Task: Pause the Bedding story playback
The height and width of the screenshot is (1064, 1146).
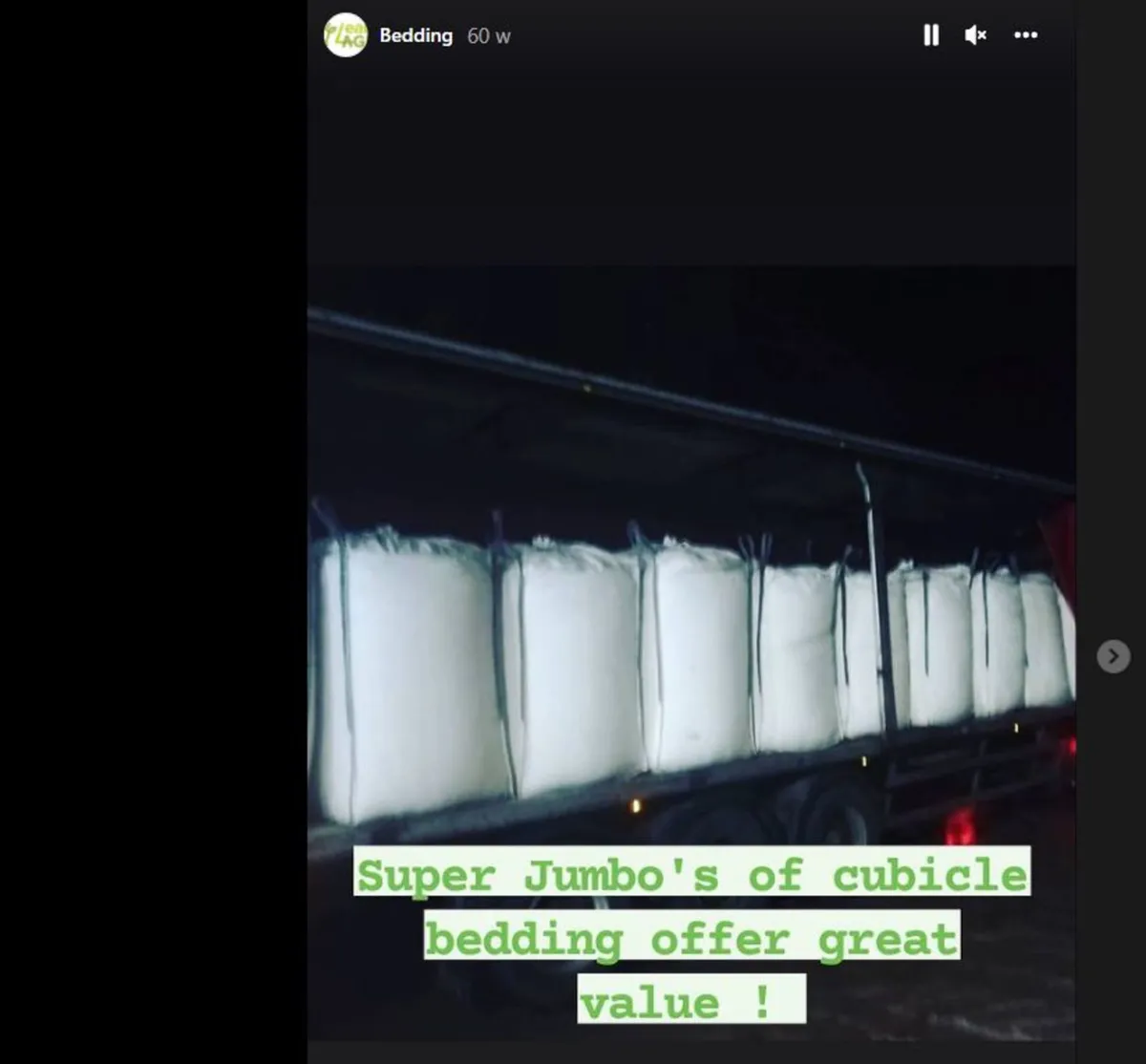Action: (x=931, y=35)
